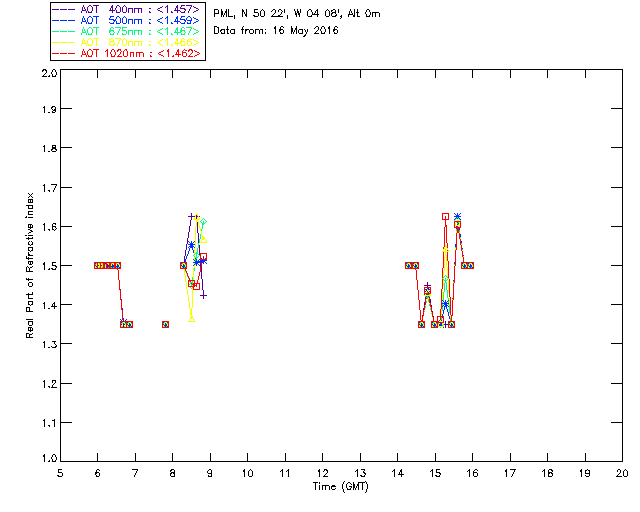The image size is (640, 512).
Task: Click the purple plus marker at 1.42 near hour 8.8
Action: click(203, 296)
